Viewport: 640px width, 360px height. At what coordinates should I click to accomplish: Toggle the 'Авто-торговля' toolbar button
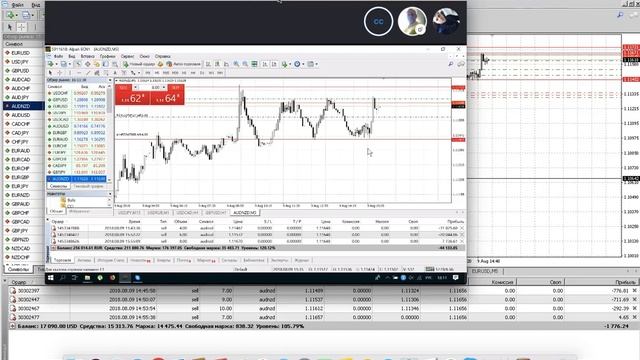click(183, 64)
